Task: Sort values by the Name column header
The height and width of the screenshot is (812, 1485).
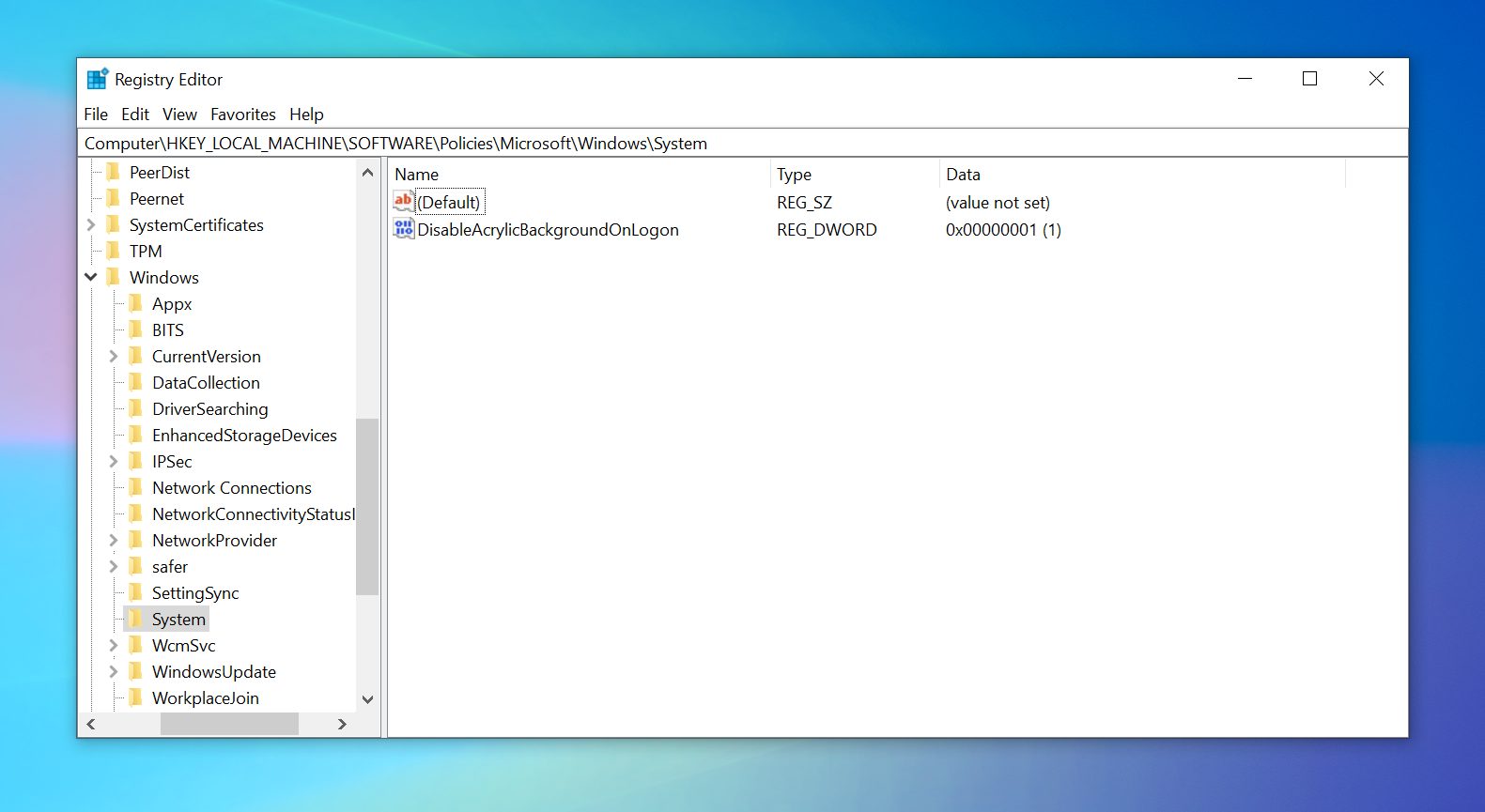Action: tap(579, 174)
